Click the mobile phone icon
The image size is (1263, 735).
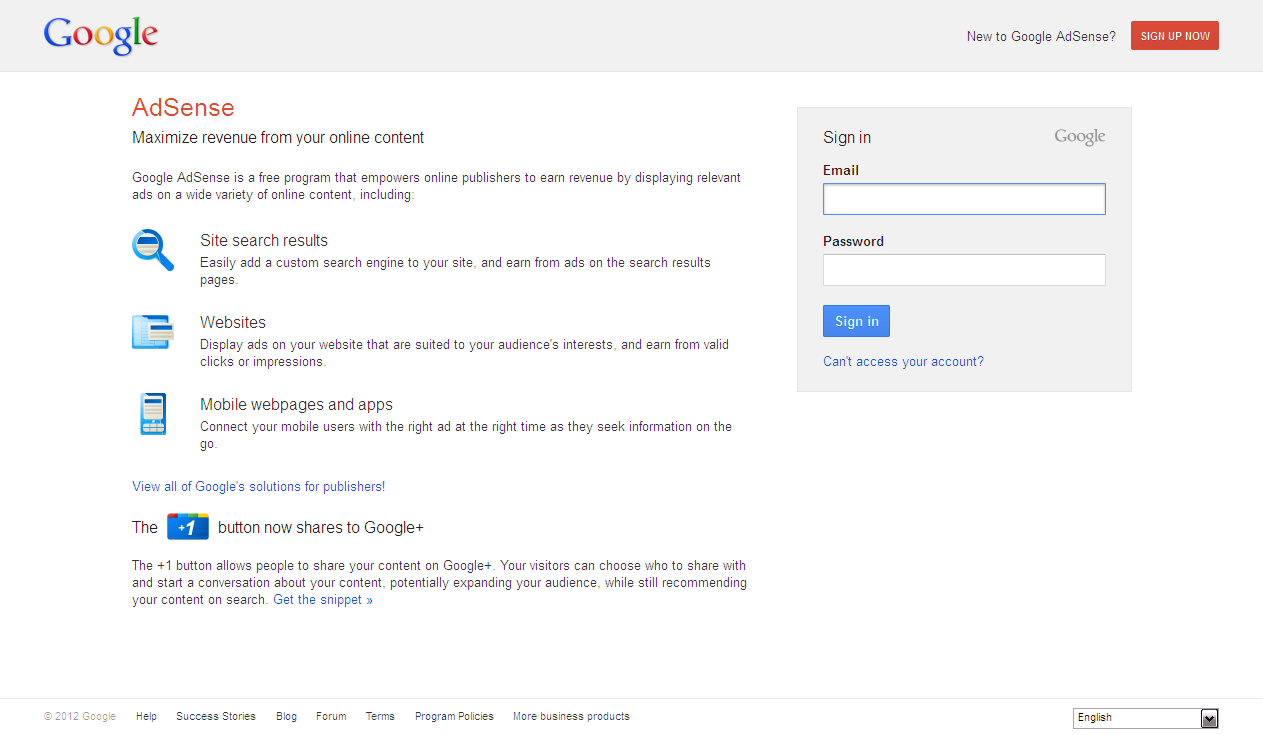tap(152, 414)
